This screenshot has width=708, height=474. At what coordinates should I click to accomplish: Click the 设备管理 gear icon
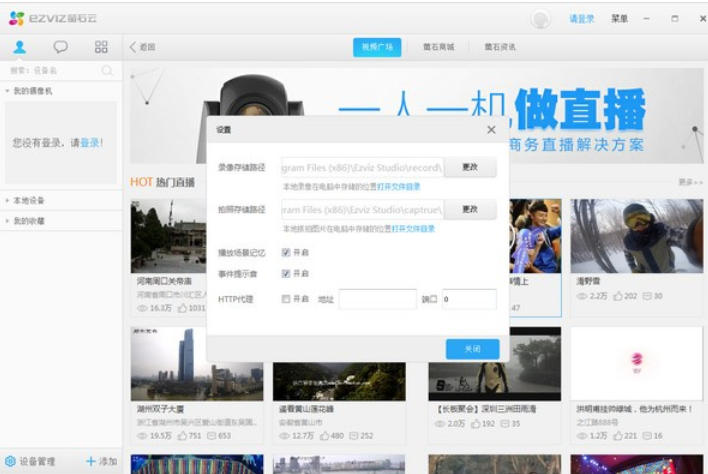pos(10,462)
